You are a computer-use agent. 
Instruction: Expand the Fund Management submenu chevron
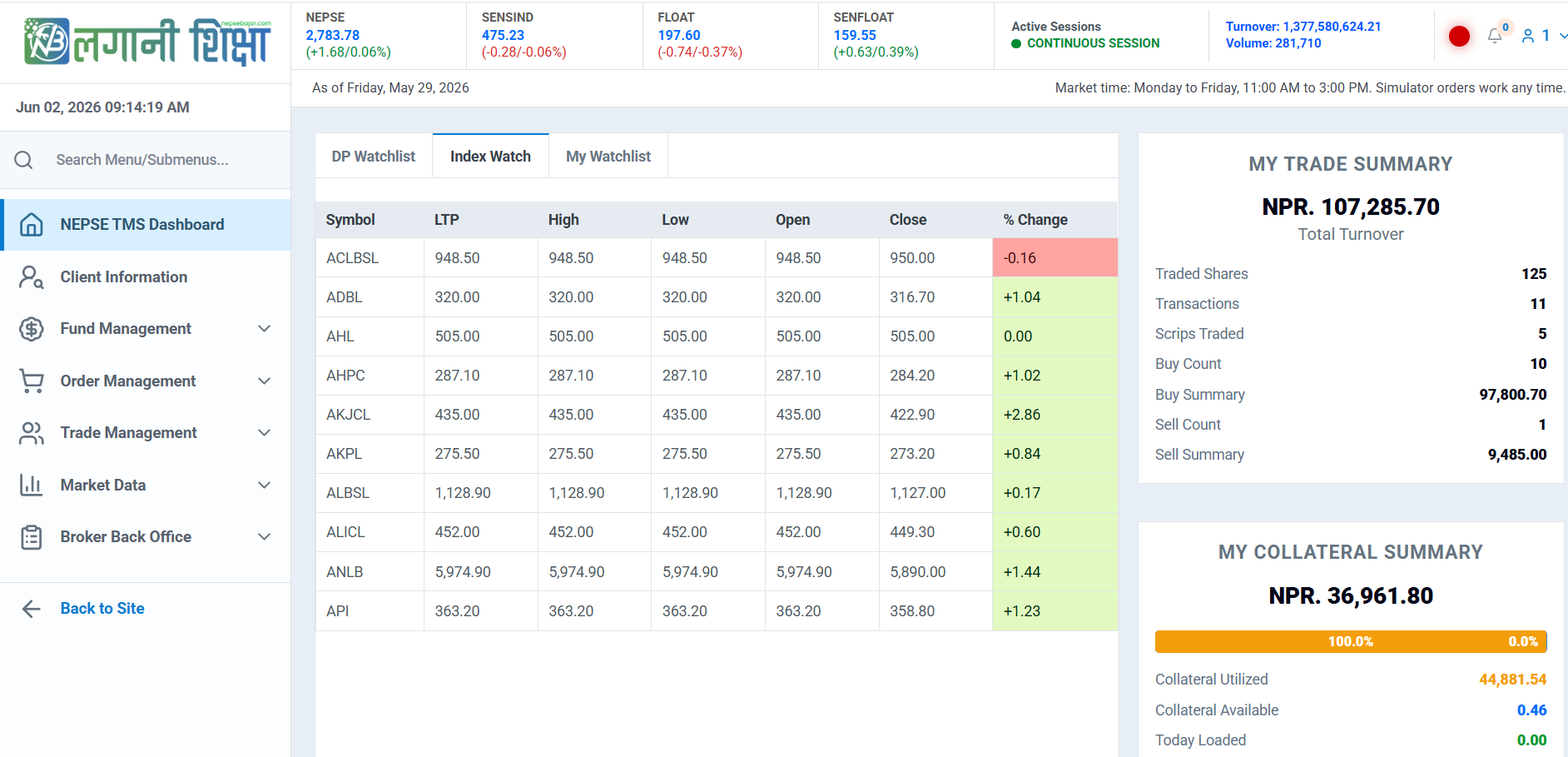click(265, 329)
